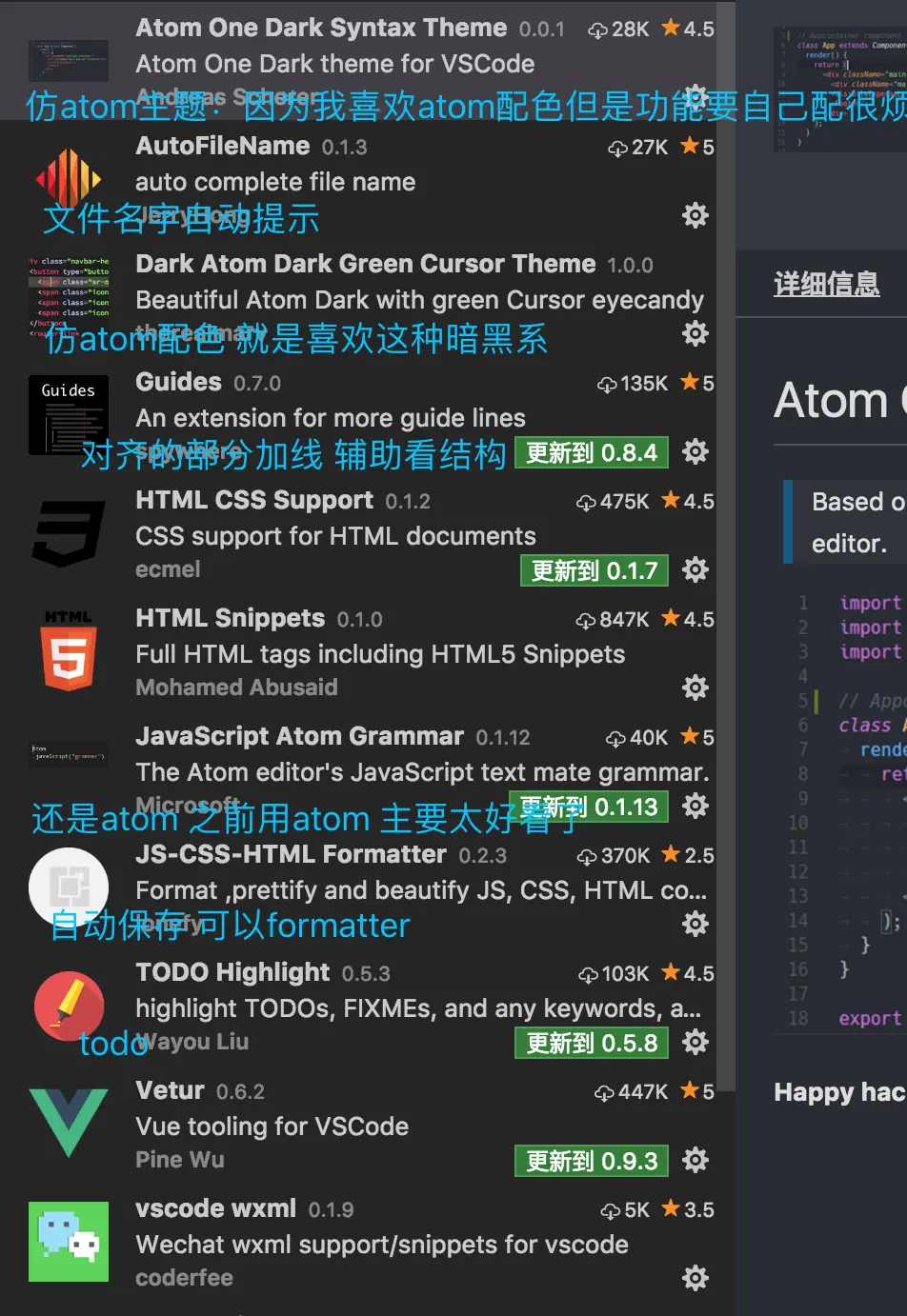Open the AutoFileName extension gear menu
The height and width of the screenshot is (1316, 907).
point(695,215)
